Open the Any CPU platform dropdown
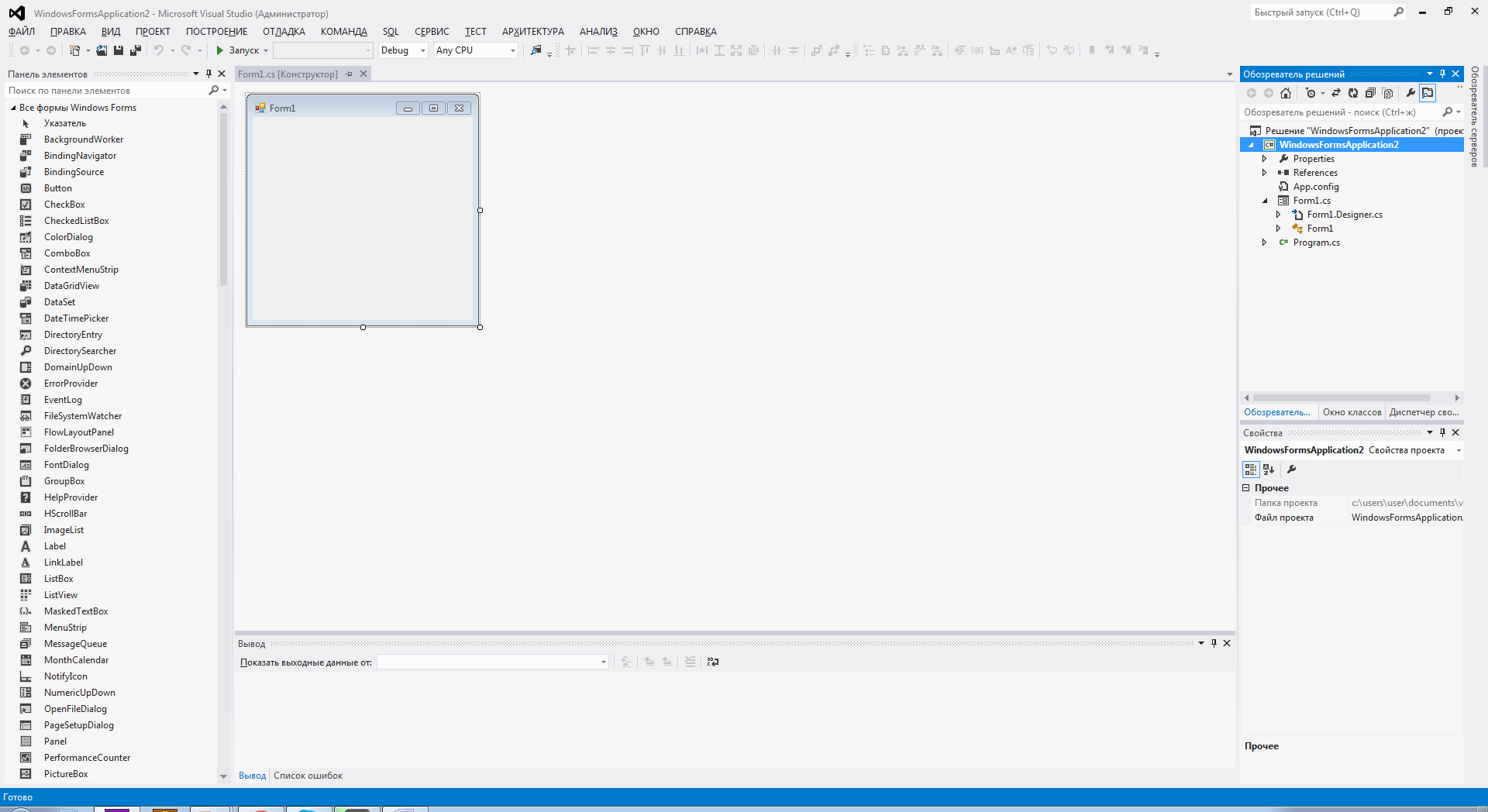1488x812 pixels. pyautogui.click(x=512, y=50)
